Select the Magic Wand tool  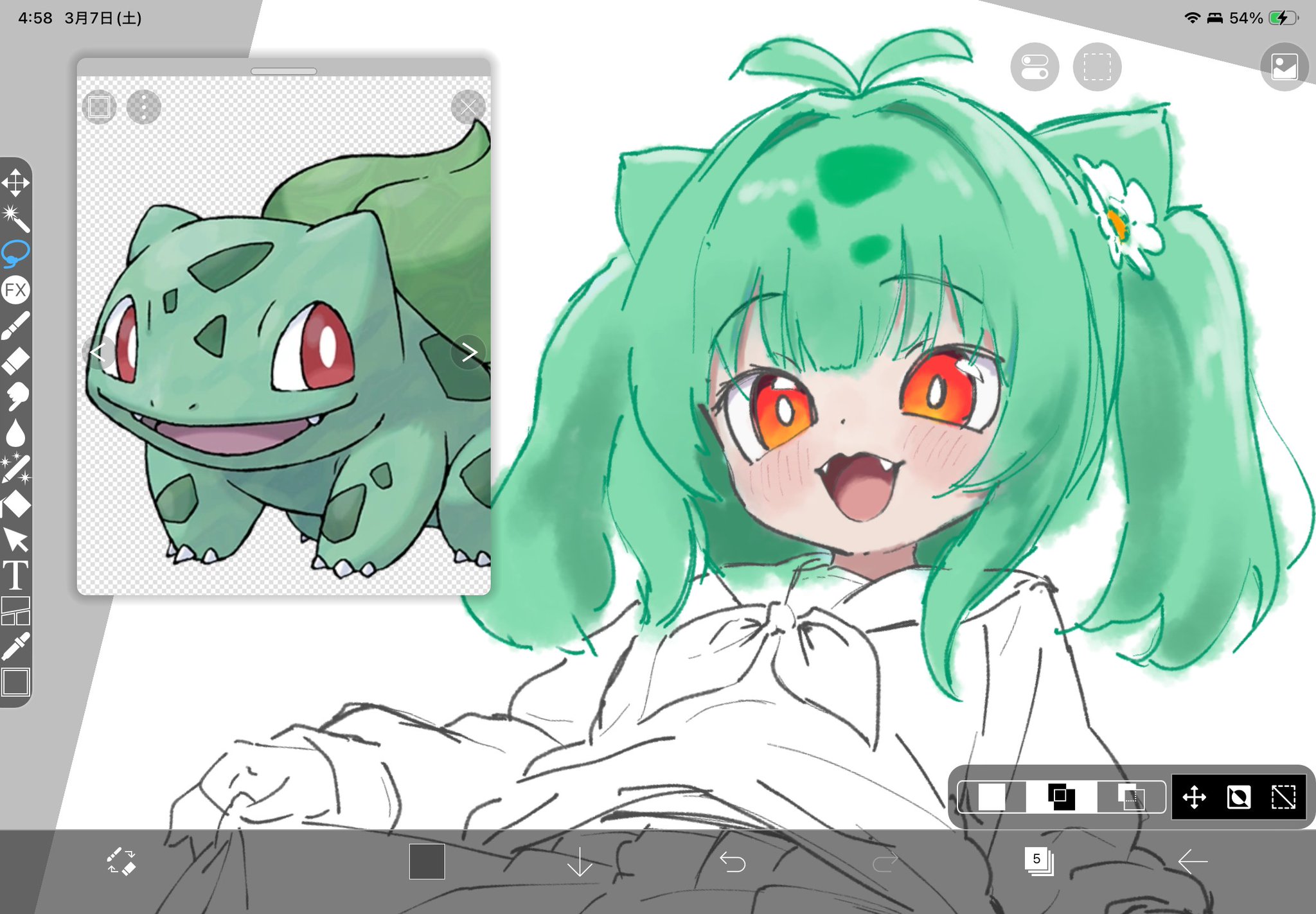[15, 218]
